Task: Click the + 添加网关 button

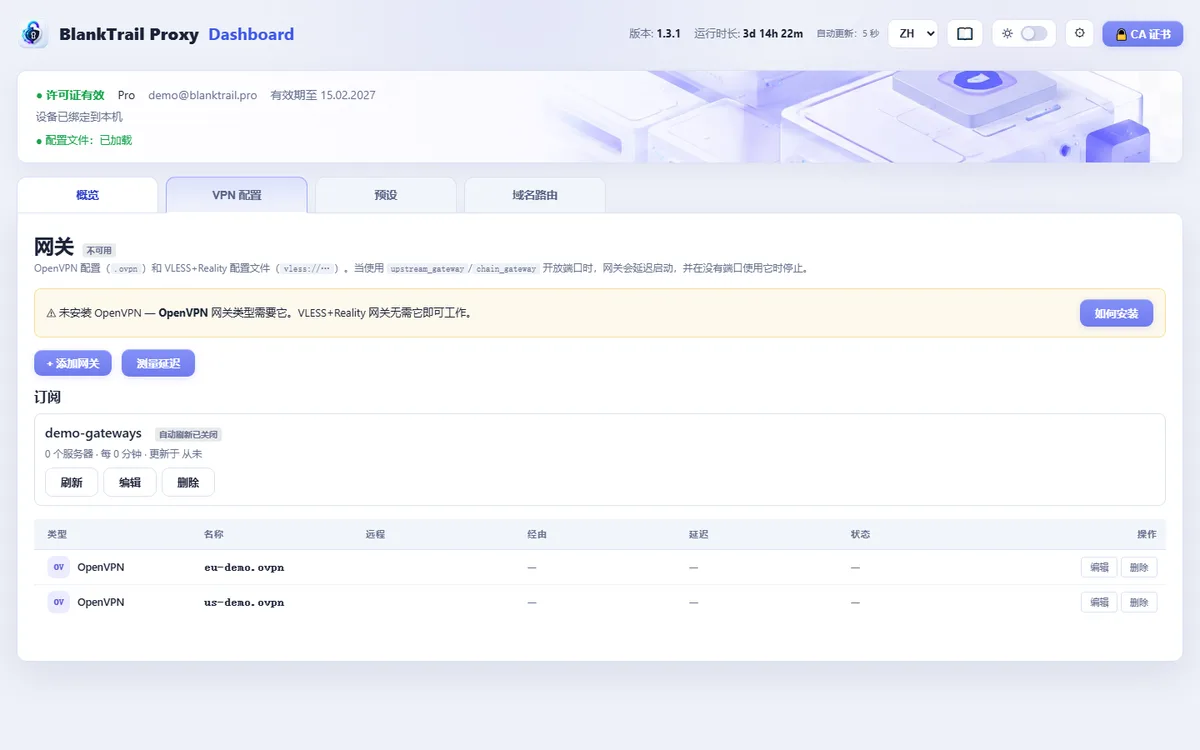Action: (73, 363)
